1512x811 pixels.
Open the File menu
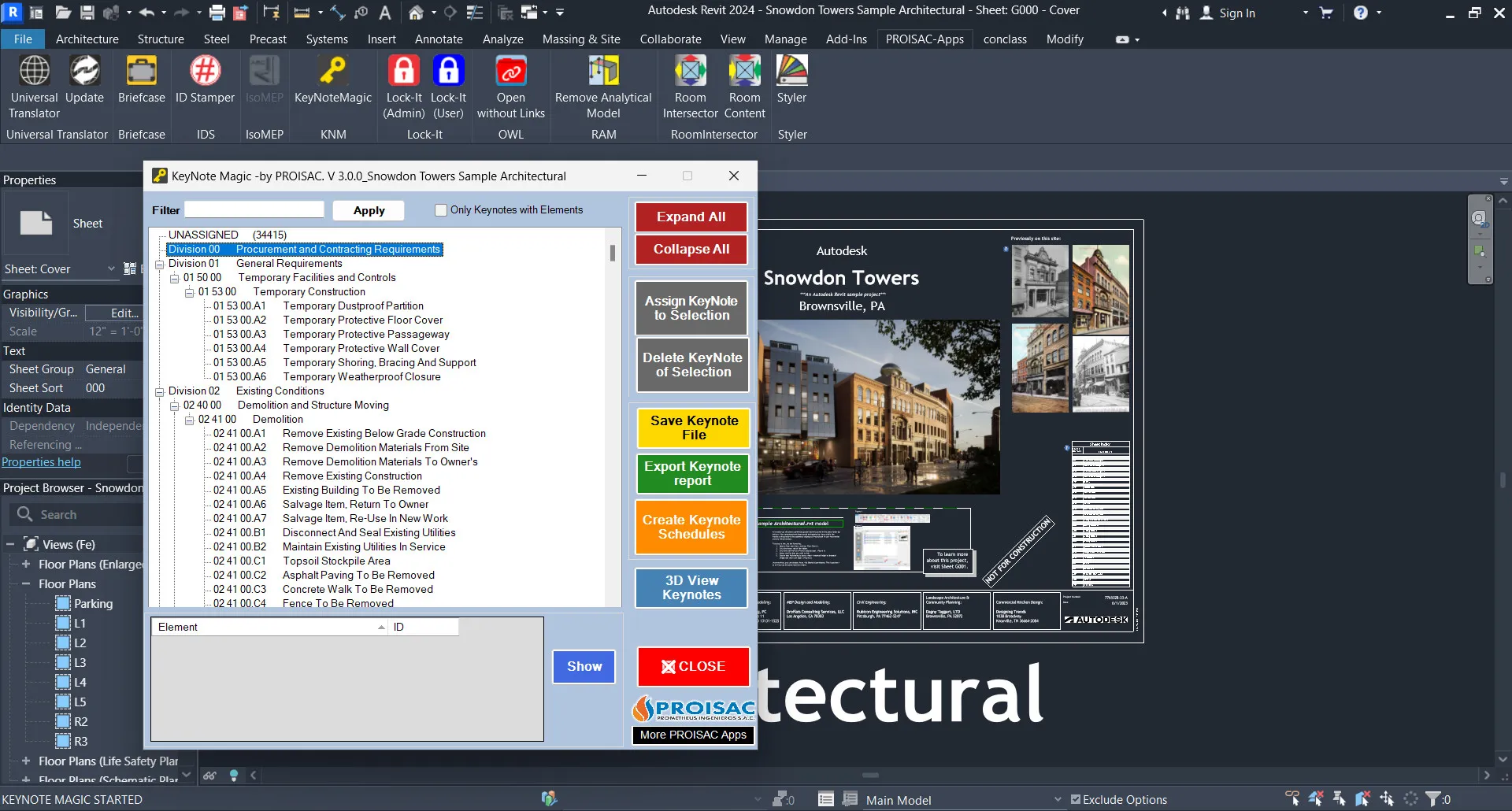(24, 39)
